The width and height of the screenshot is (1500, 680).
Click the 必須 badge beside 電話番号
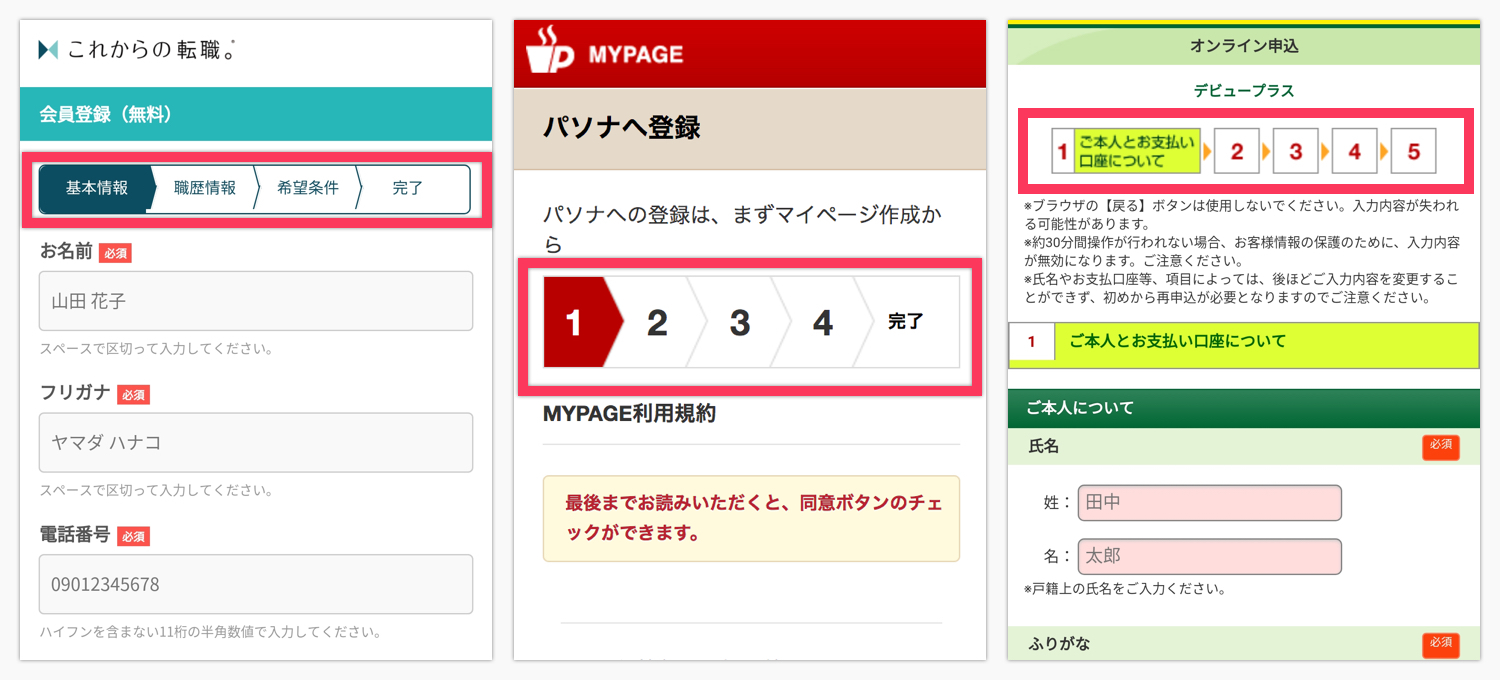(133, 537)
